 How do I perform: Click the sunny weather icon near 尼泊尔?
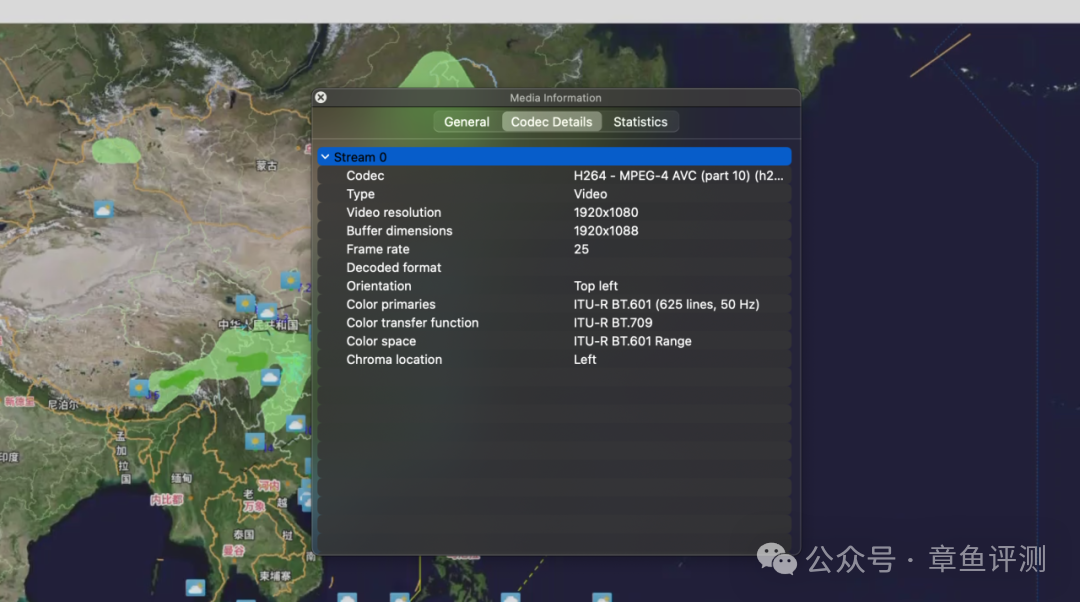pyautogui.click(x=140, y=387)
